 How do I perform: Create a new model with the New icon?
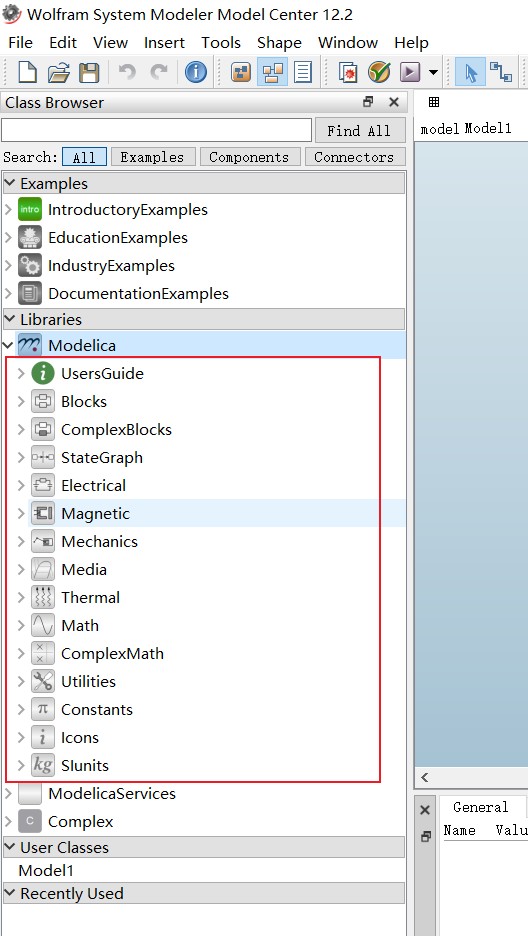pyautogui.click(x=27, y=73)
